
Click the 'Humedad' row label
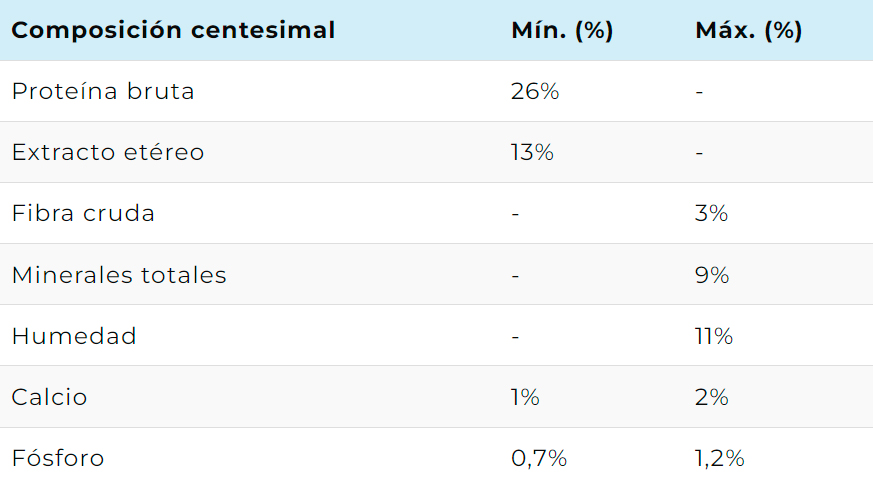coord(74,336)
